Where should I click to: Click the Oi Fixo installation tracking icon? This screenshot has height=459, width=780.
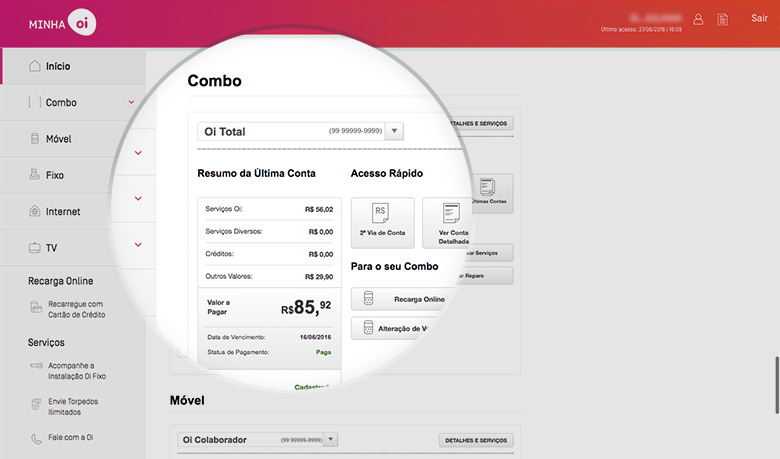click(x=36, y=366)
